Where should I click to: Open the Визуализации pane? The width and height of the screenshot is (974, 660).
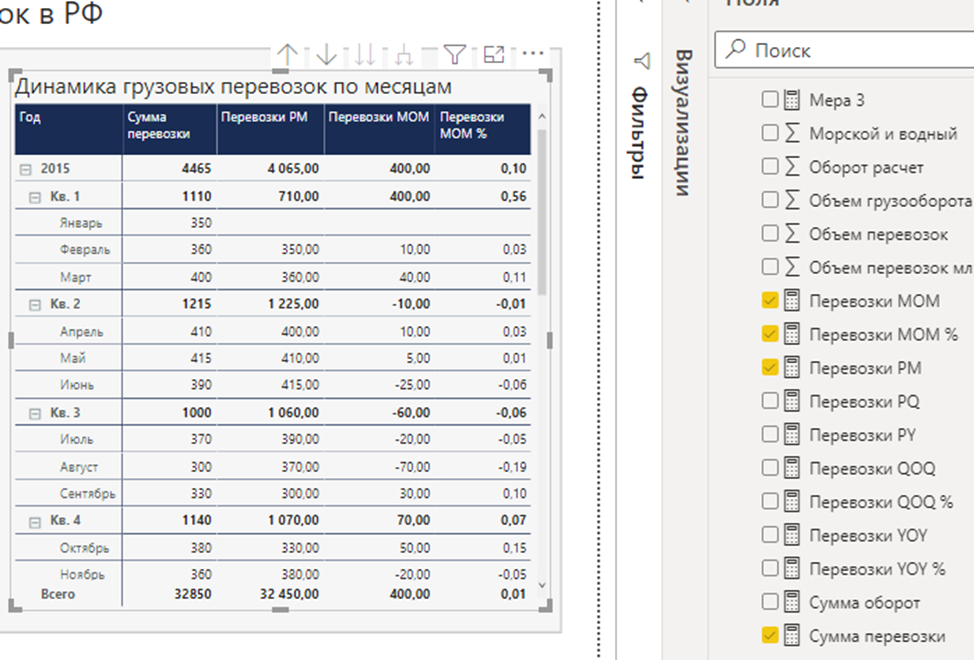683,122
